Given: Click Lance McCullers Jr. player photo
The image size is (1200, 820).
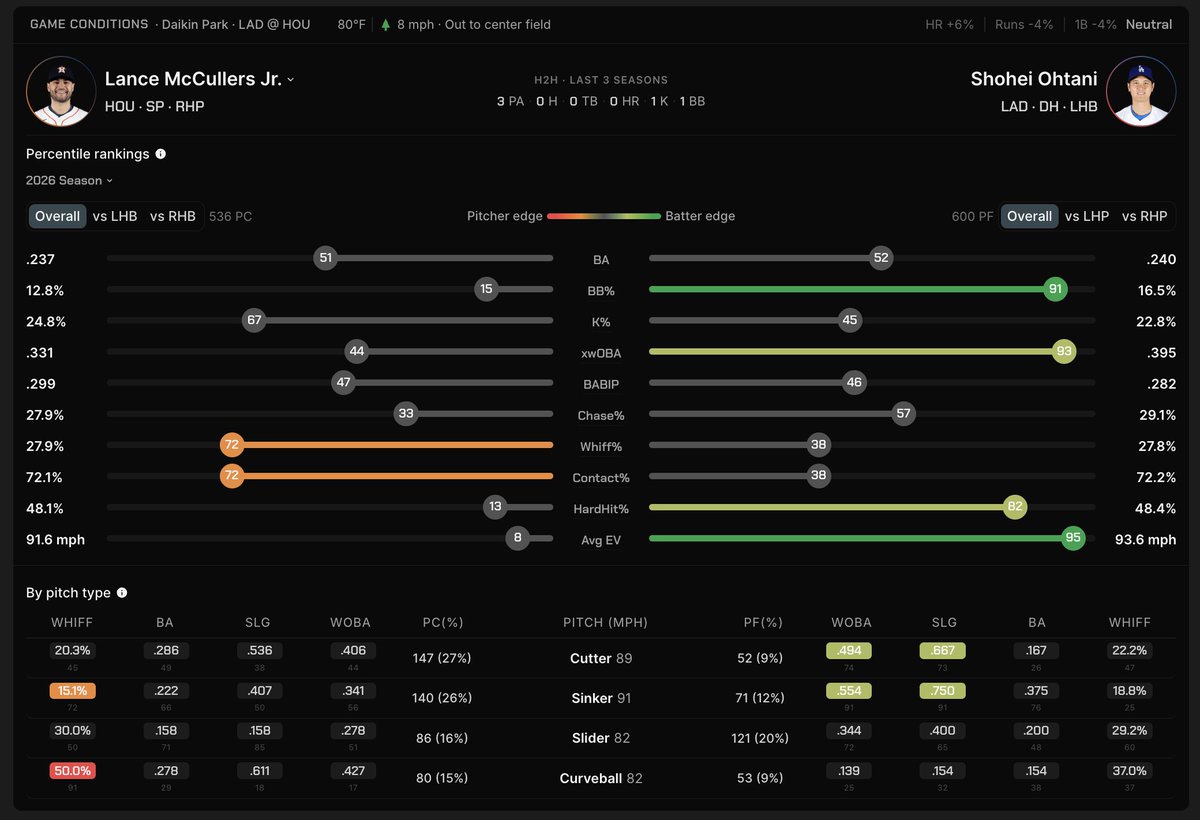Looking at the screenshot, I should tap(61, 91).
